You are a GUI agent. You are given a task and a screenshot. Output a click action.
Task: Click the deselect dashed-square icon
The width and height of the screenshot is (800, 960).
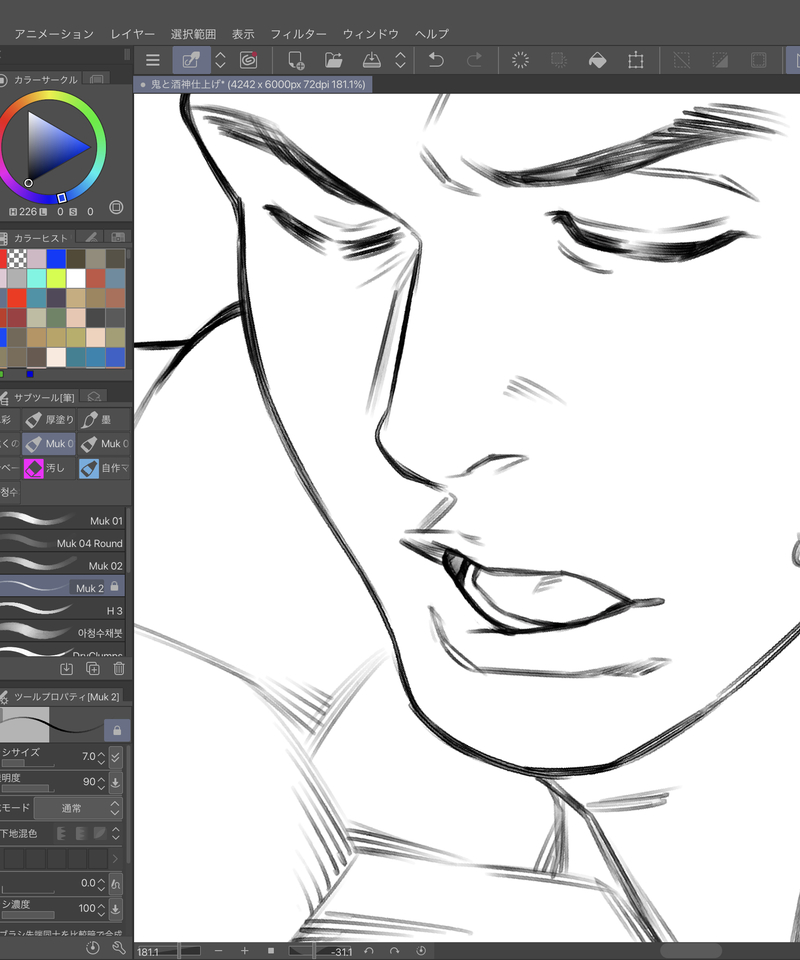click(x=681, y=60)
